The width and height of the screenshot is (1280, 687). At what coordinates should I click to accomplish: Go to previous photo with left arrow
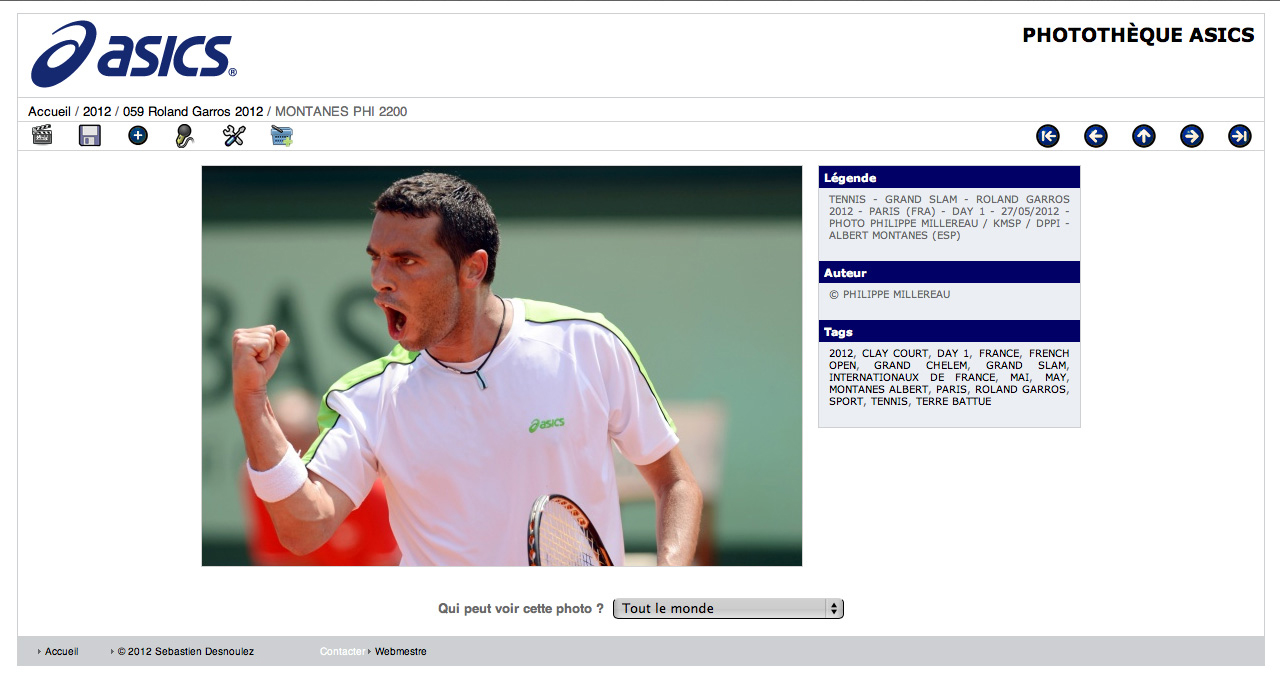tap(1096, 136)
